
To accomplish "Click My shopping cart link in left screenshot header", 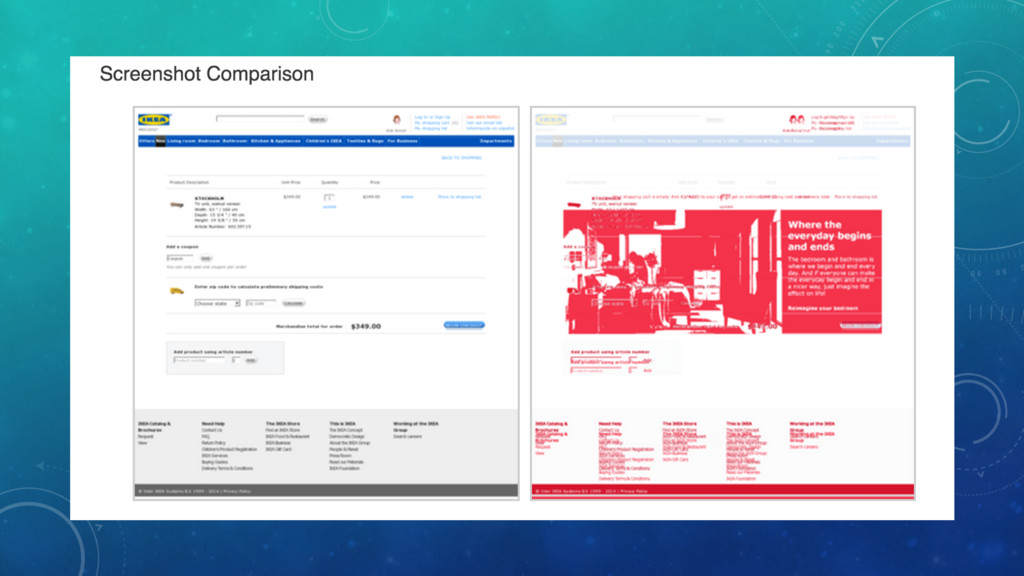I will click(x=432, y=123).
